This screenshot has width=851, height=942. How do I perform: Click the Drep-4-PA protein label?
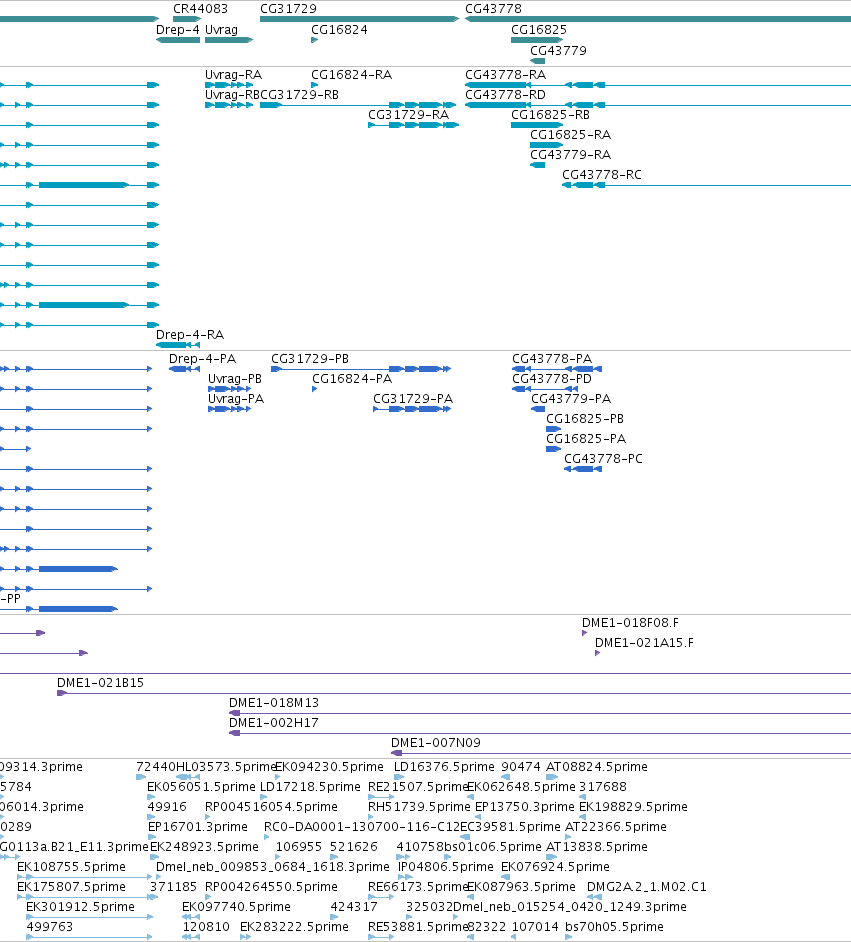click(202, 359)
